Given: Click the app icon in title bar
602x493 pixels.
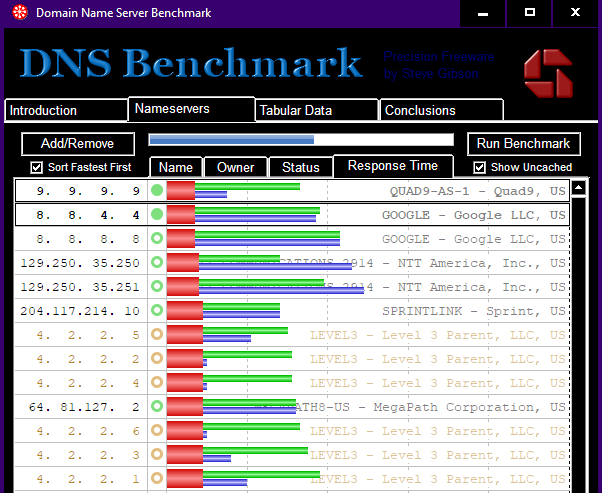Looking at the screenshot, I should coord(20,12).
